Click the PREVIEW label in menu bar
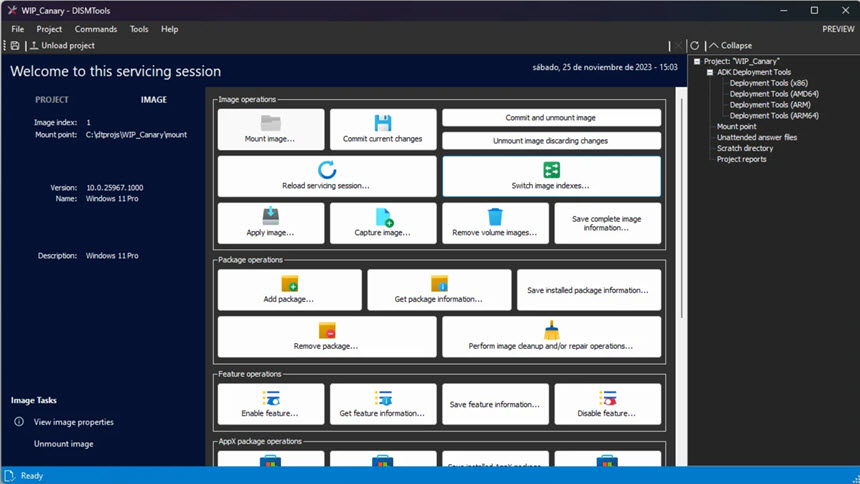 point(838,29)
